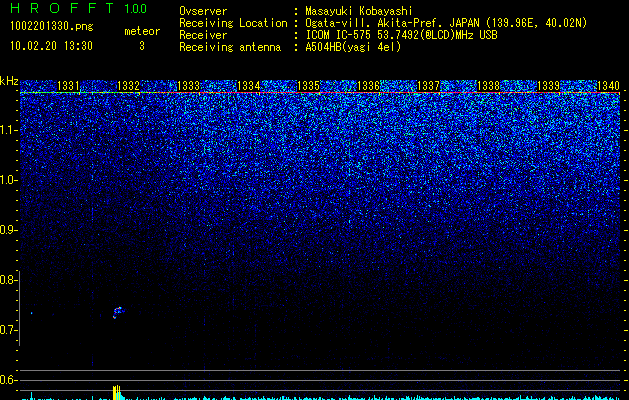
Task: Click the 1331 time marker
Action: click(x=68, y=85)
